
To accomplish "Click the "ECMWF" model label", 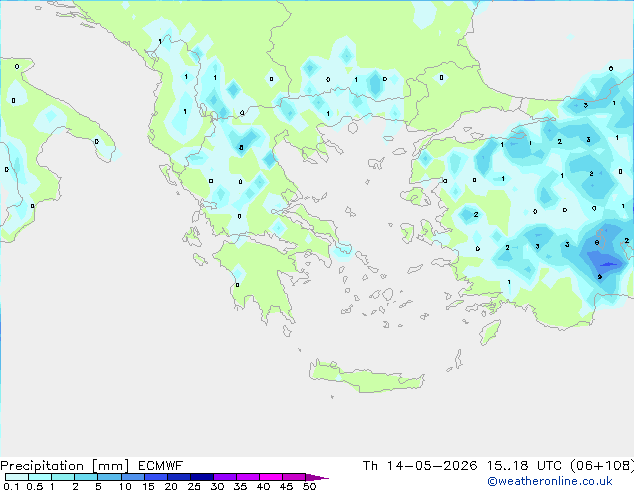I will [x=161, y=466].
